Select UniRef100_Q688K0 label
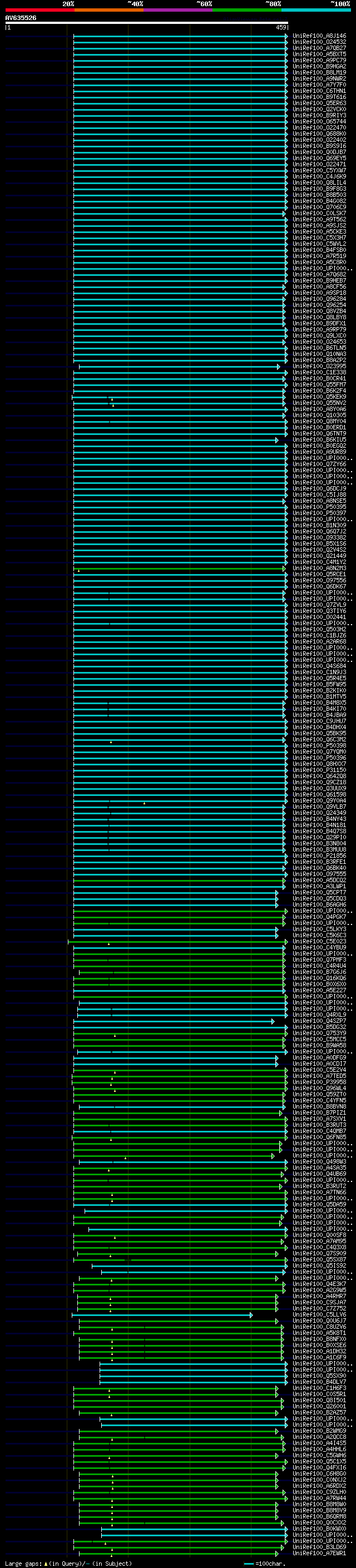Image resolution: width=356 pixels, height=1568 pixels. tap(319, 134)
